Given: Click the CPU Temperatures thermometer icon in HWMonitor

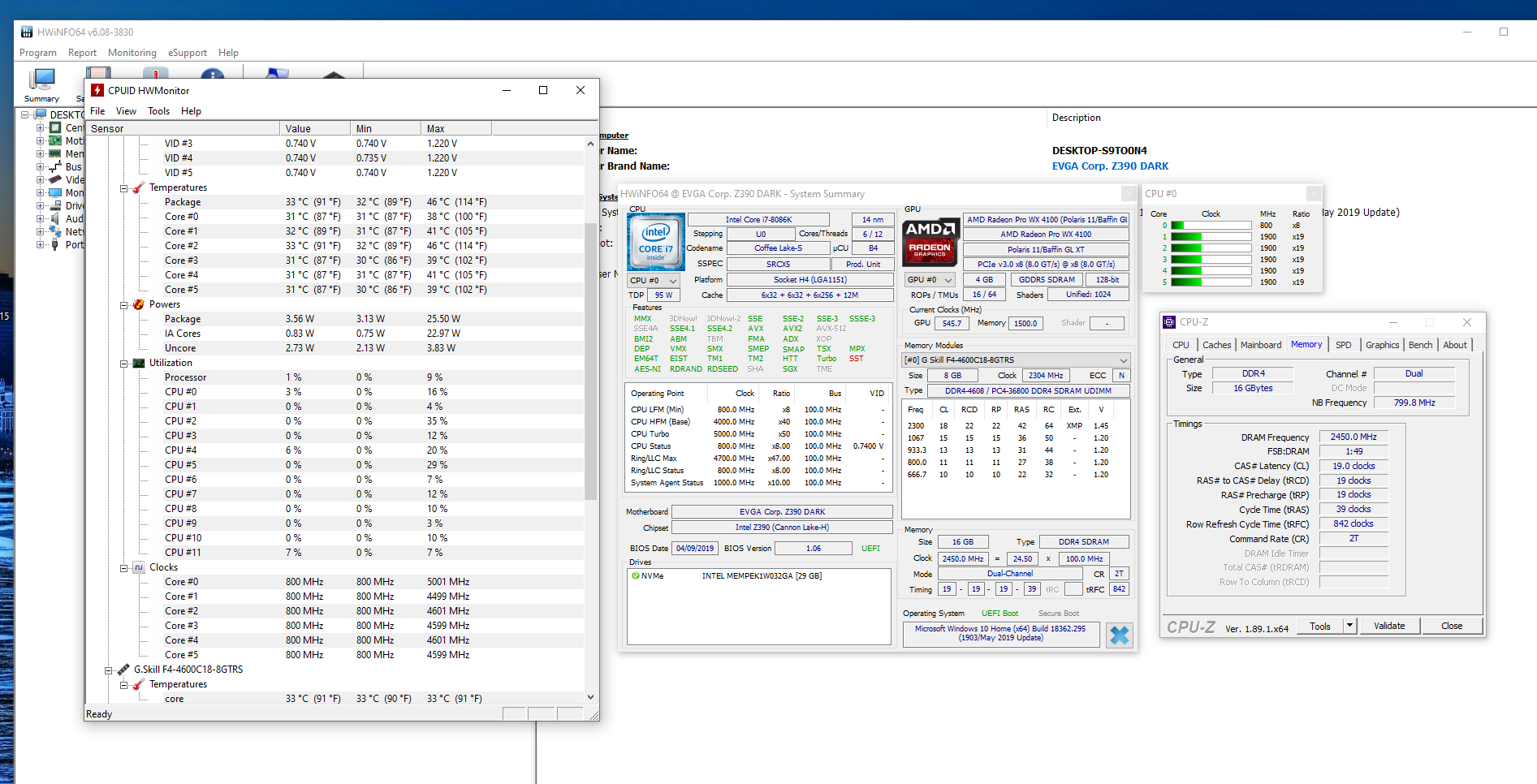Looking at the screenshot, I should click(x=139, y=187).
